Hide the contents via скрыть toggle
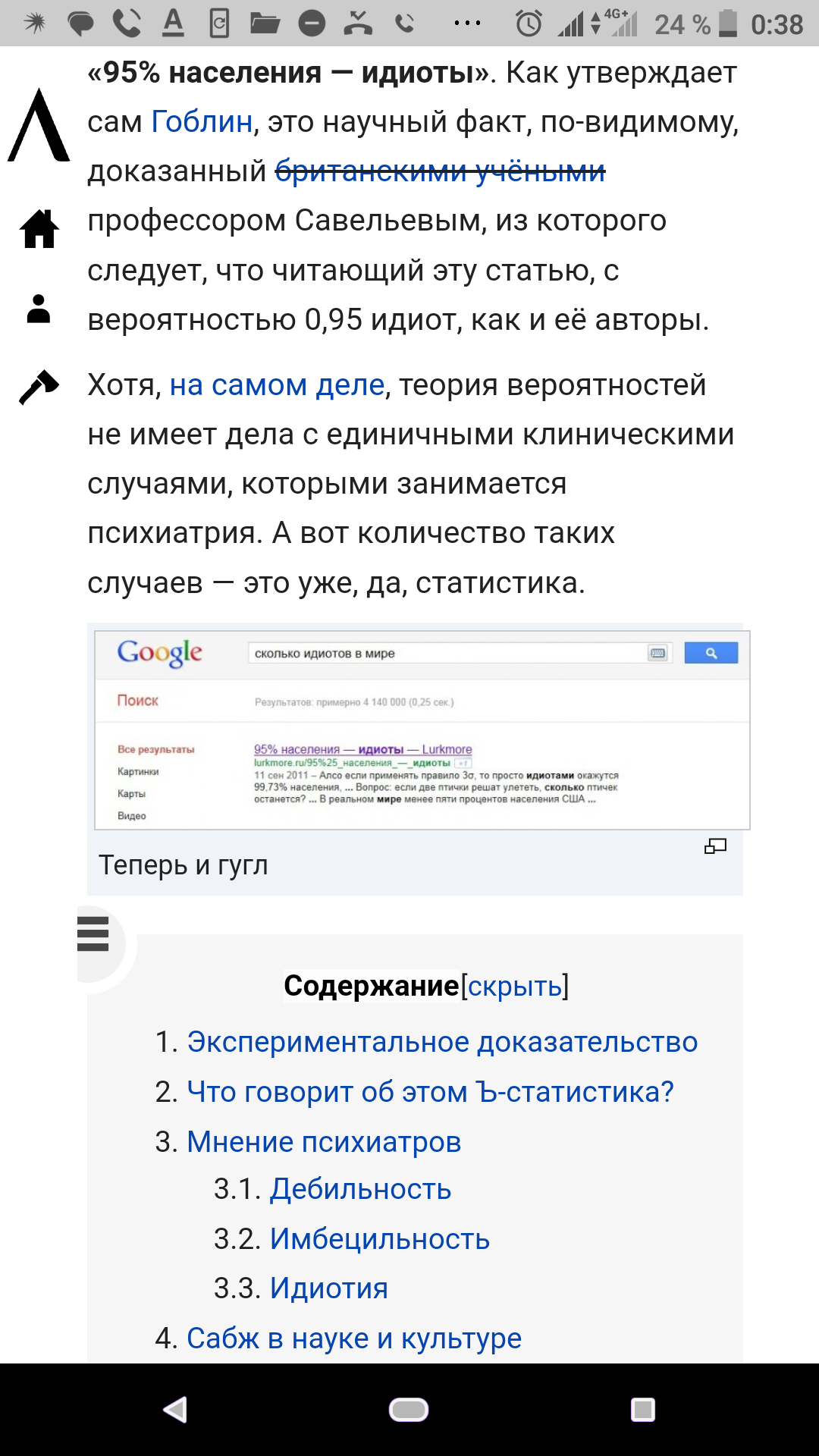 pos(515,986)
